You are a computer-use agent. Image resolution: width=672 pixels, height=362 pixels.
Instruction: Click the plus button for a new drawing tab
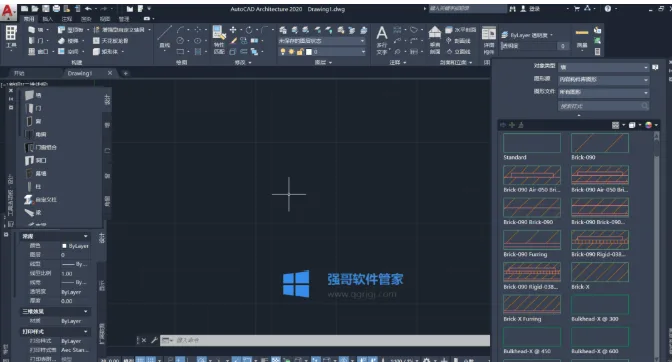pos(126,73)
